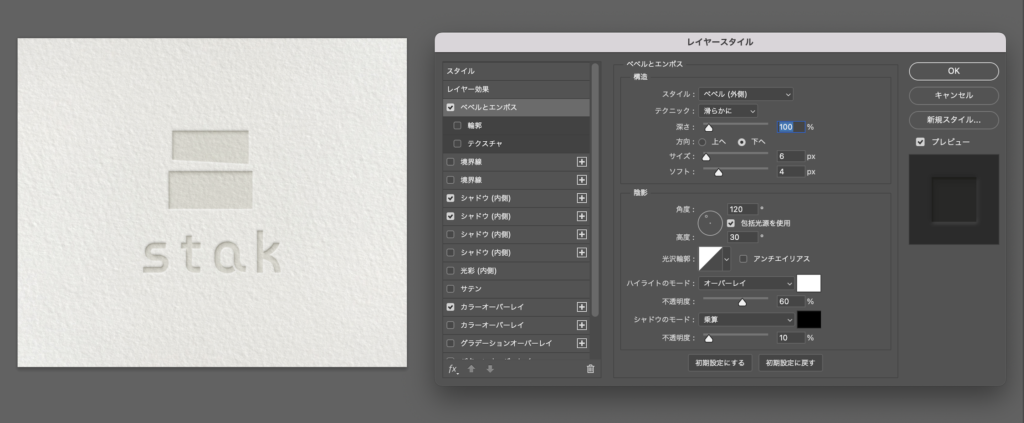Click the white highlight color swatch

(808, 284)
